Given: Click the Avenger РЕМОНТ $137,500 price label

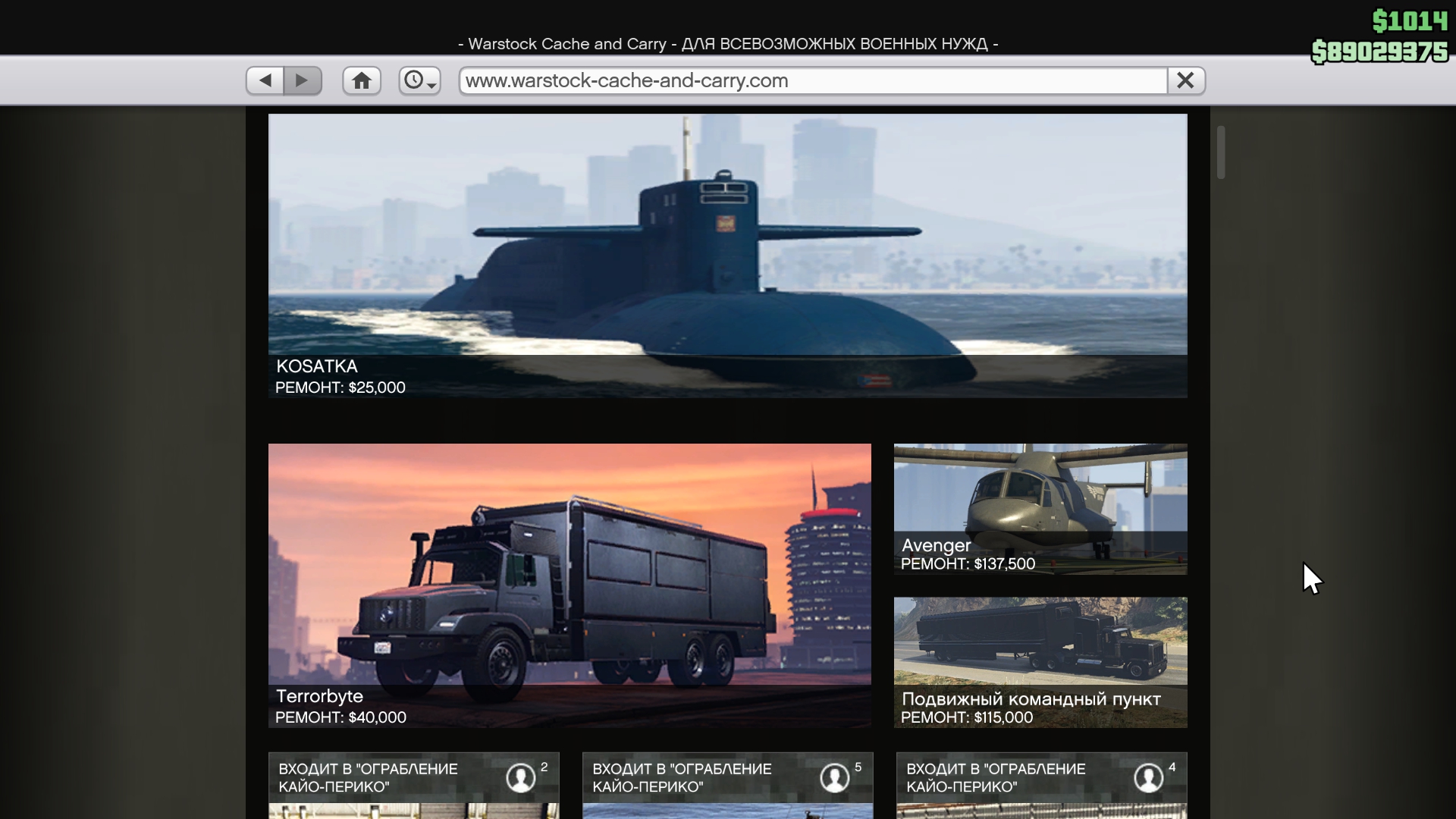Looking at the screenshot, I should pyautogui.click(x=968, y=563).
